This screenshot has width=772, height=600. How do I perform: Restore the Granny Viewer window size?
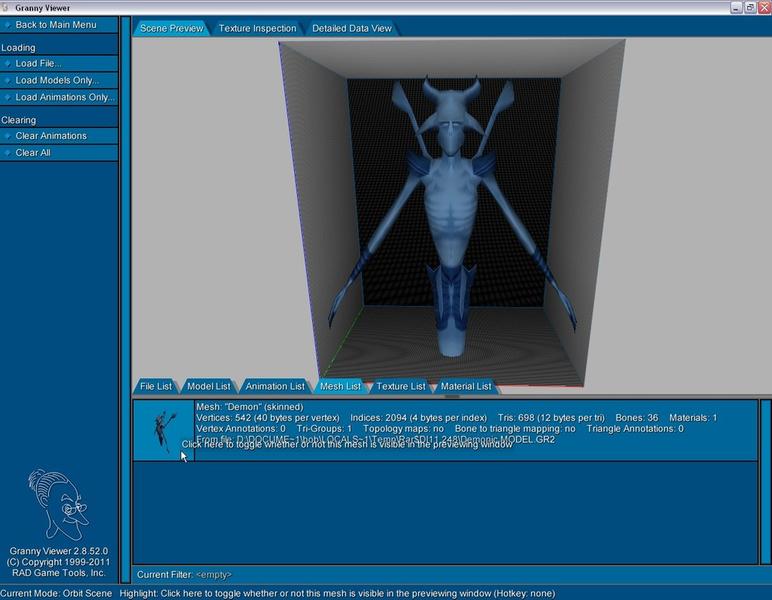(x=750, y=7)
